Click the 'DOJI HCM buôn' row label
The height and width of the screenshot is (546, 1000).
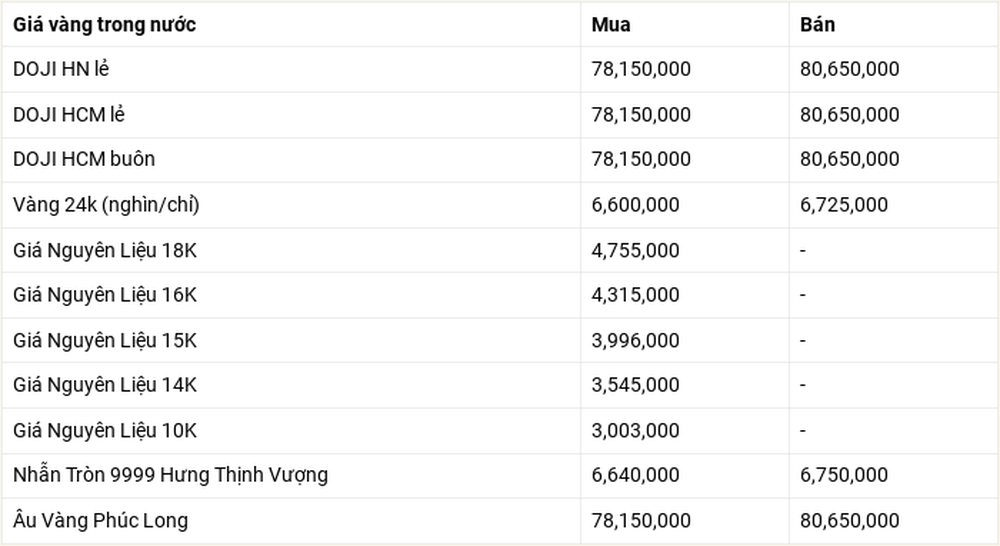[x=84, y=159]
